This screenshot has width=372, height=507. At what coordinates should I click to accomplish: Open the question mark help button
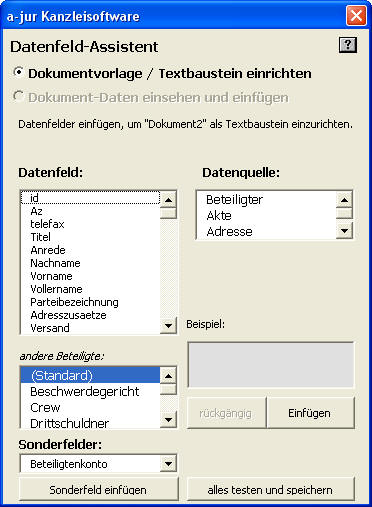tap(348, 45)
